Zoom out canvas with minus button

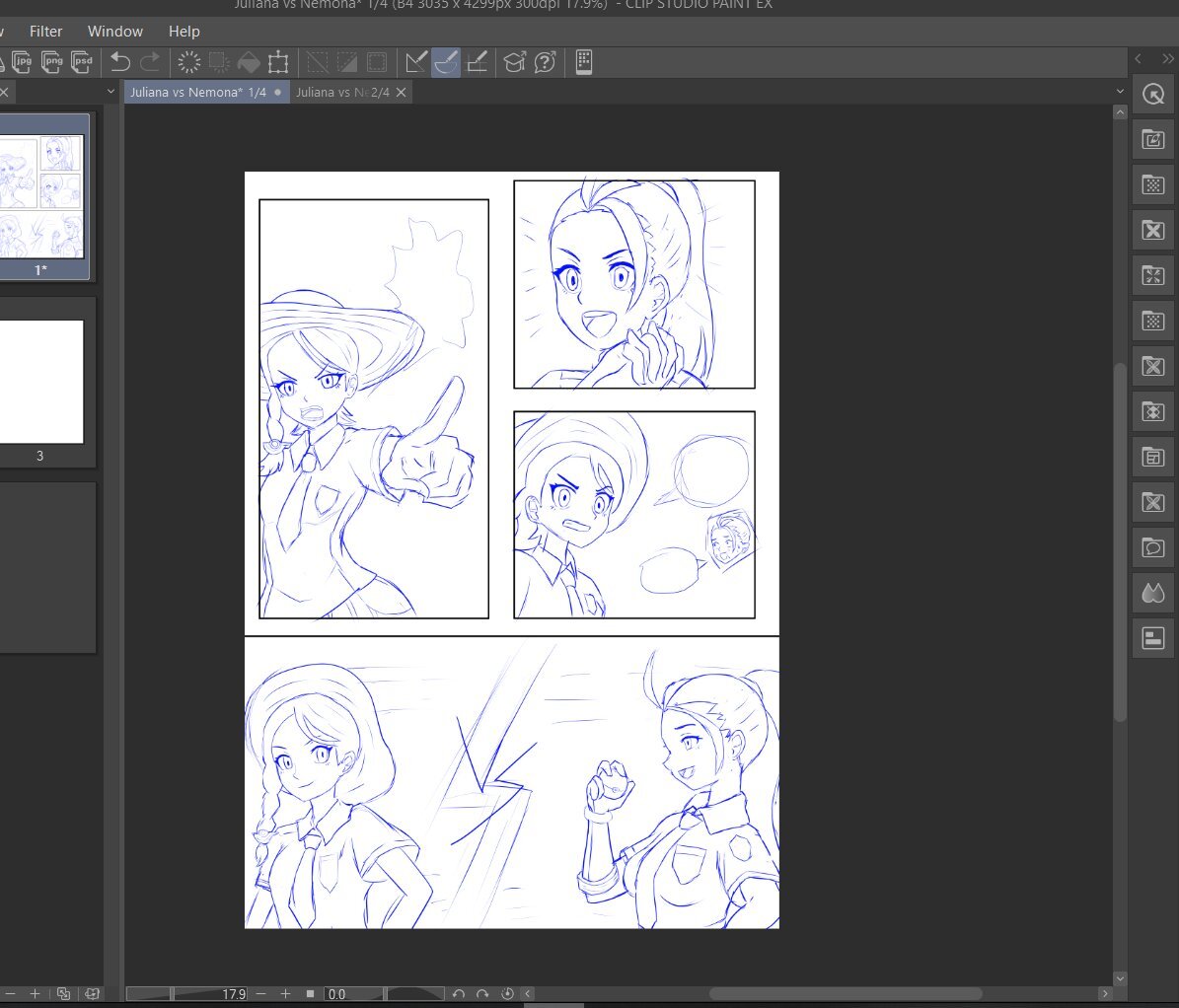(x=260, y=994)
